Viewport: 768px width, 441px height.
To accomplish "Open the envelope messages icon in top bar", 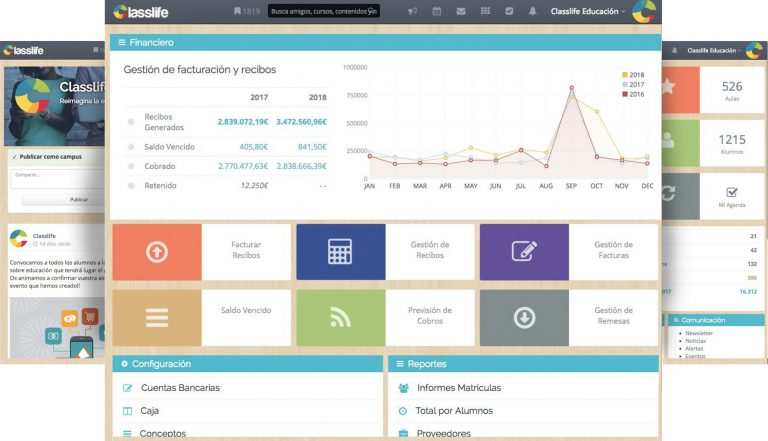I will (461, 11).
